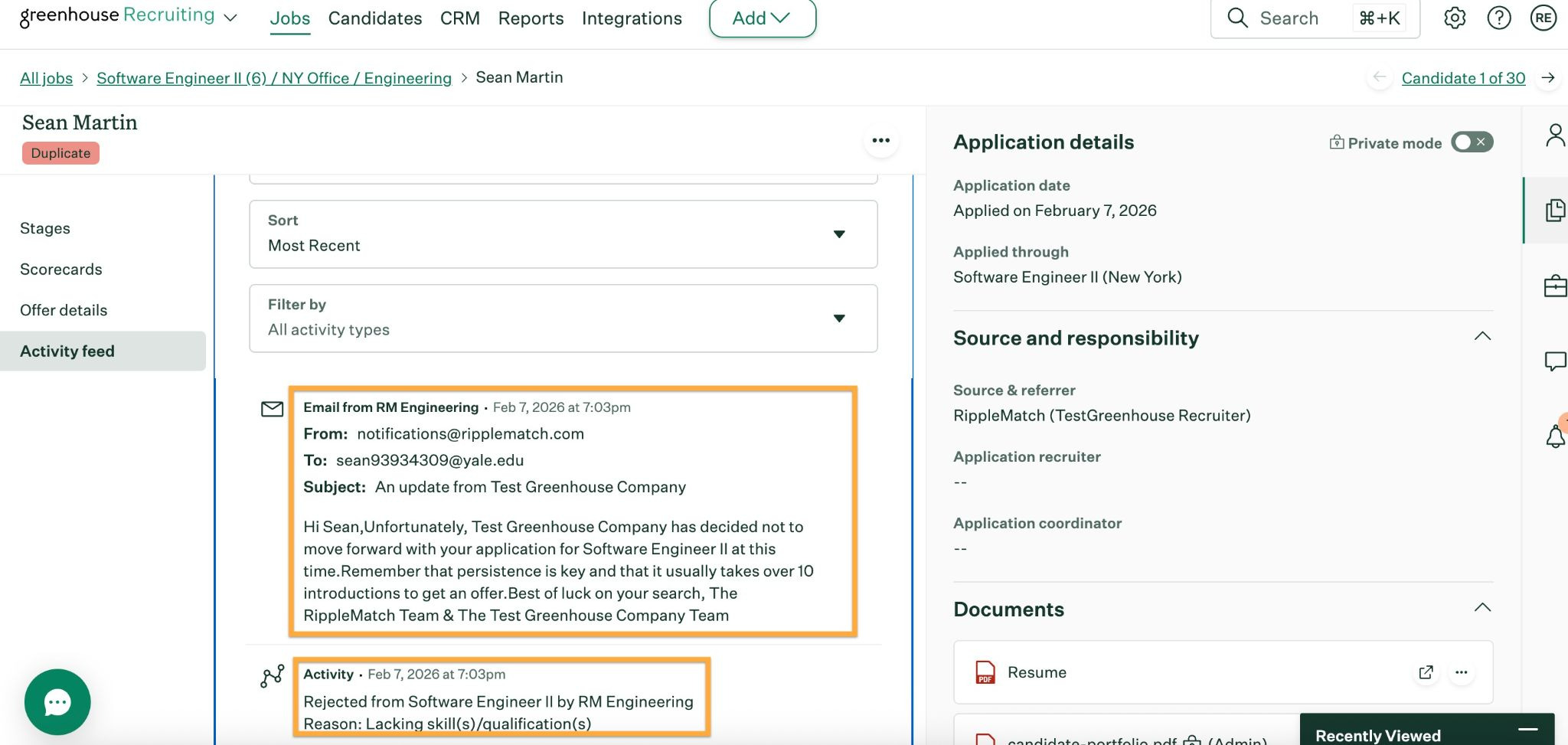Click the email envelope activity icon
The image size is (1568, 745).
(272, 409)
